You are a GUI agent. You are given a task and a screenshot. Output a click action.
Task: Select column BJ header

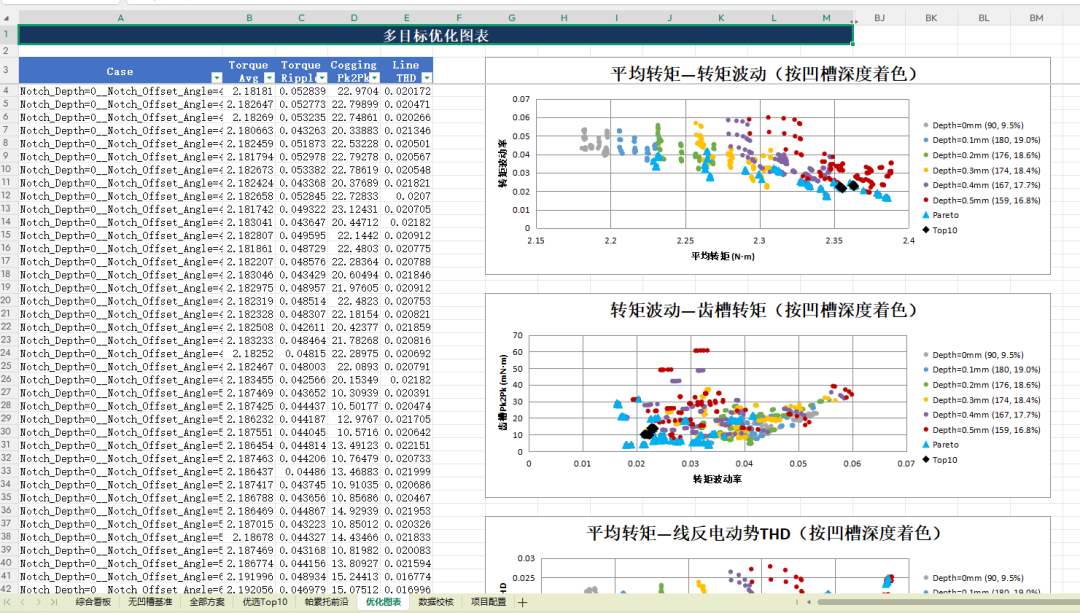click(880, 18)
